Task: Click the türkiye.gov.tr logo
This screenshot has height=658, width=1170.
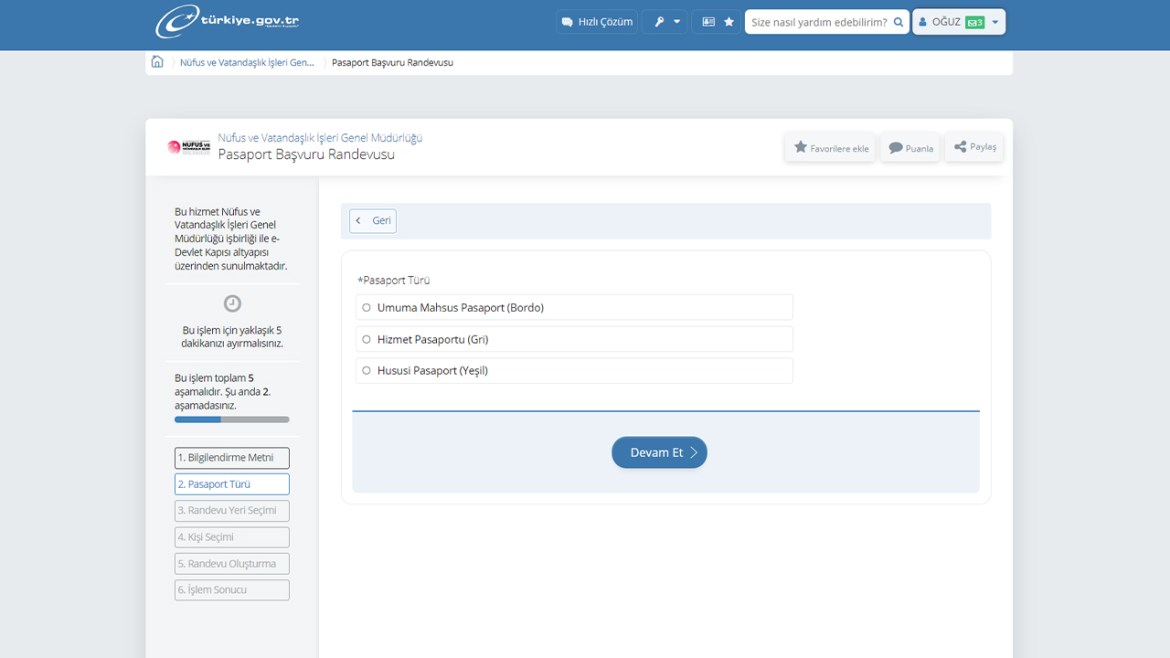Action: pos(227,21)
